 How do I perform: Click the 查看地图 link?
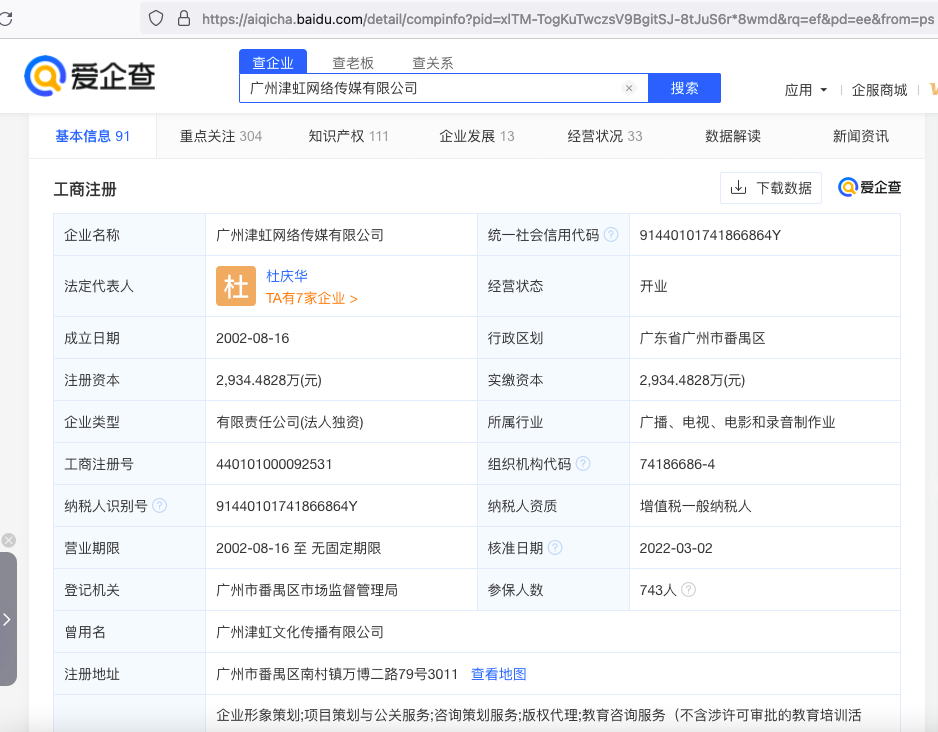point(498,674)
